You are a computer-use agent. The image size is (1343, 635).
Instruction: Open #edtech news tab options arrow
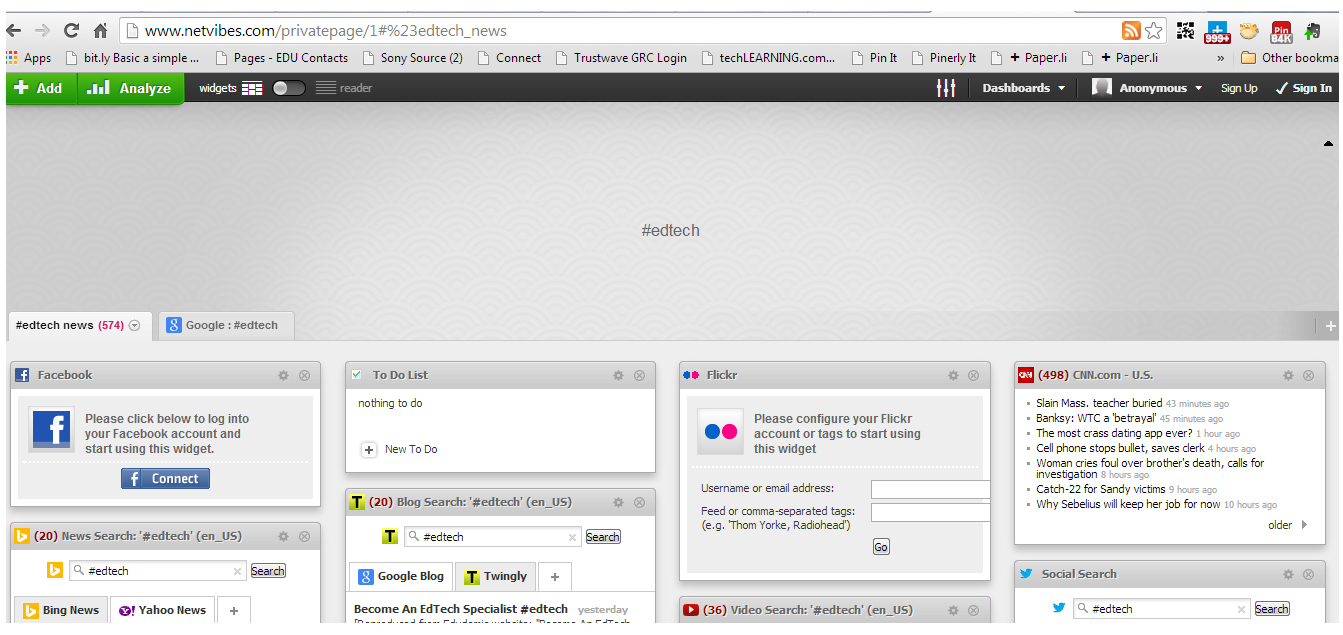[134, 325]
